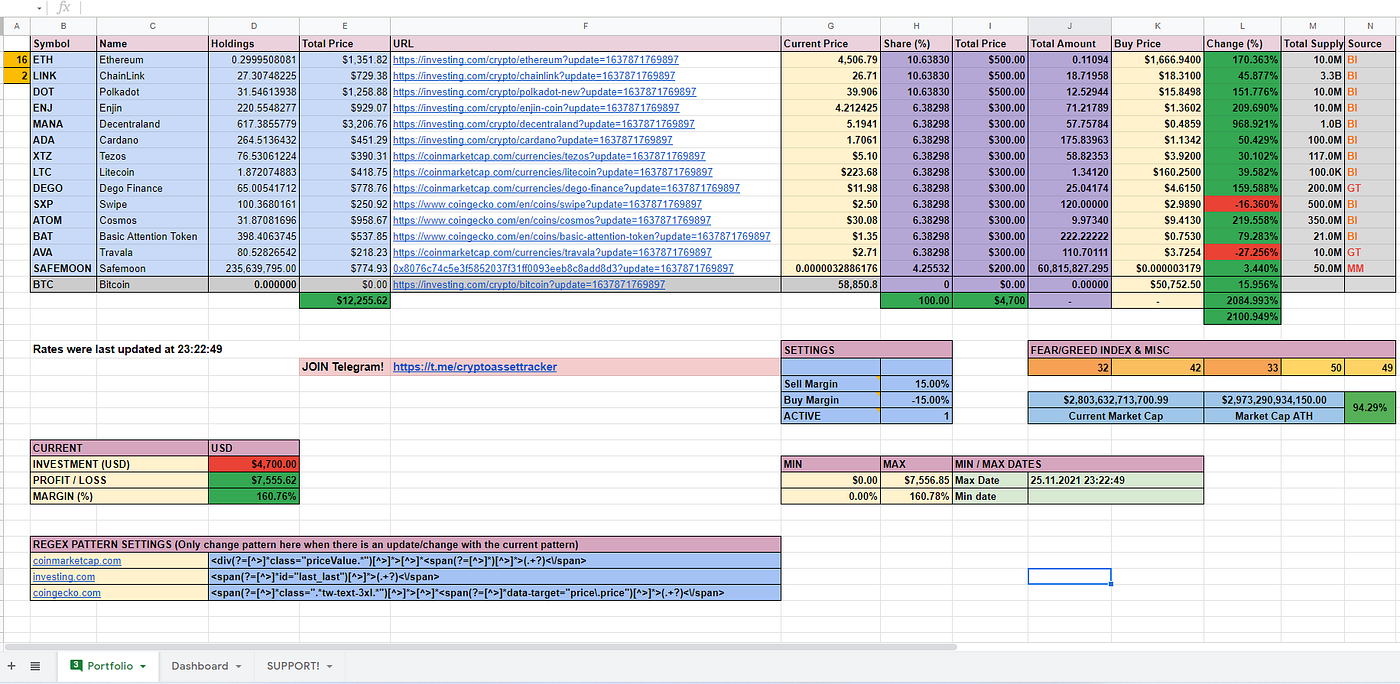Add a new sheet with plus icon
The width and height of the screenshot is (1400, 684).
pos(12,666)
